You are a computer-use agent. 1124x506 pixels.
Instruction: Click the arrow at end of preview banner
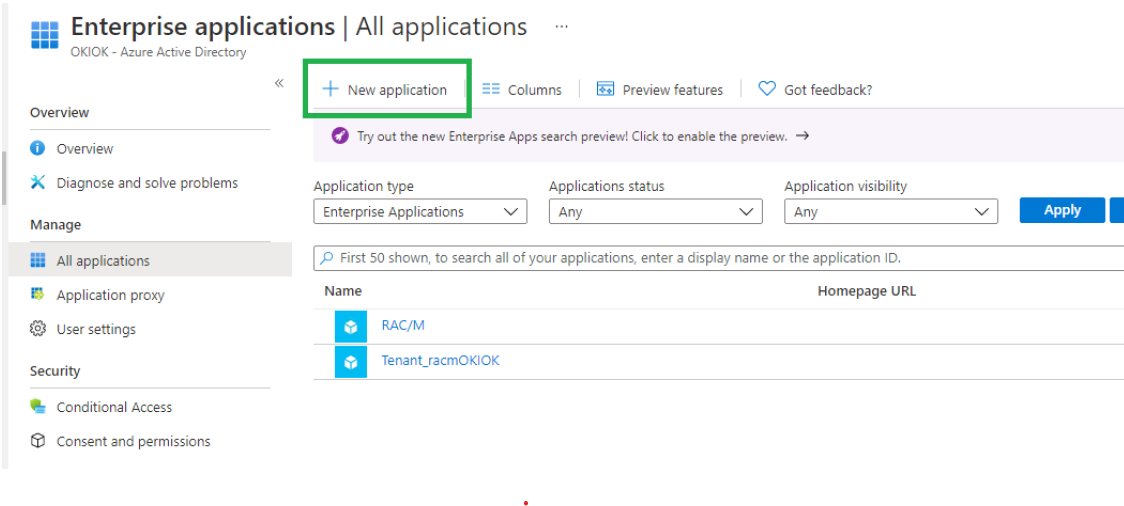(802, 135)
